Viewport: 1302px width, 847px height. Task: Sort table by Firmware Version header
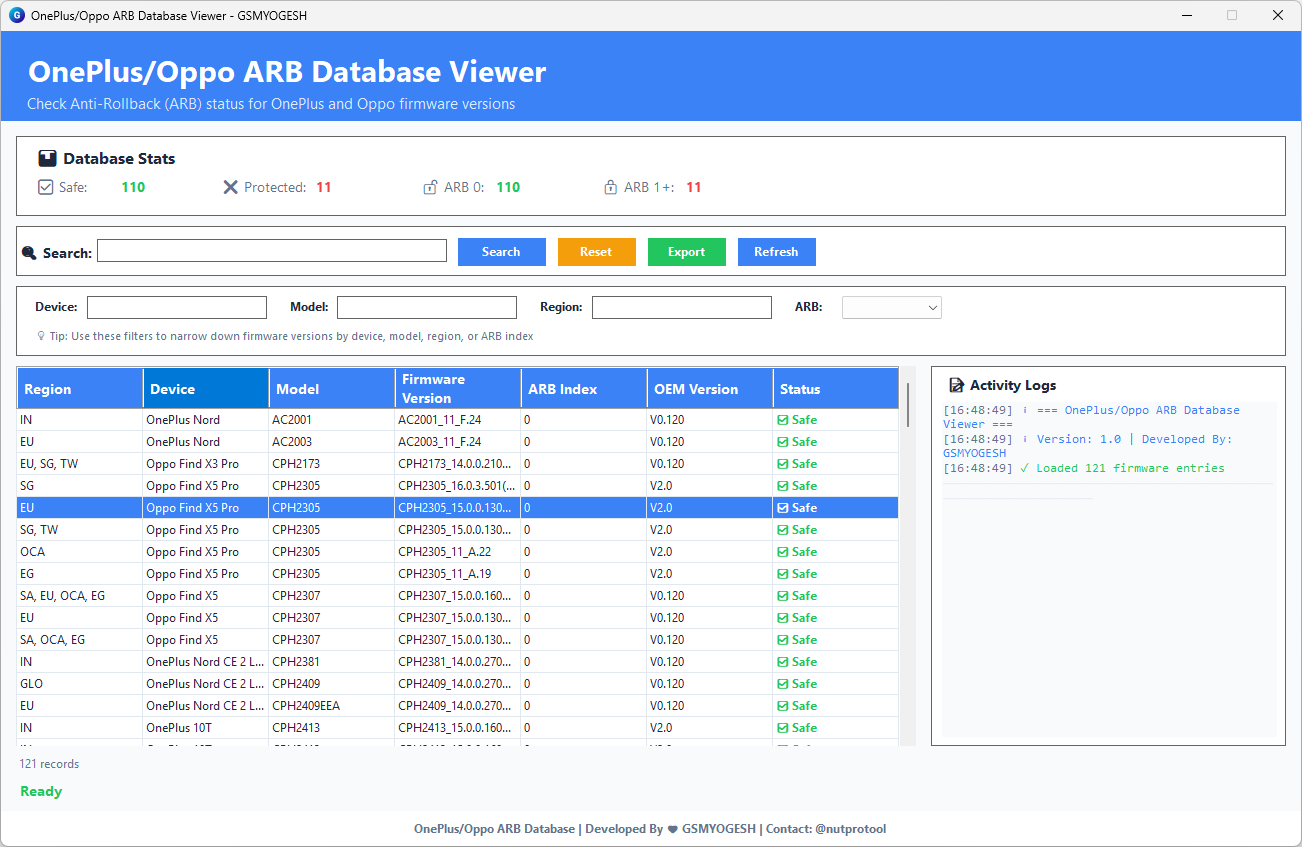pos(458,389)
